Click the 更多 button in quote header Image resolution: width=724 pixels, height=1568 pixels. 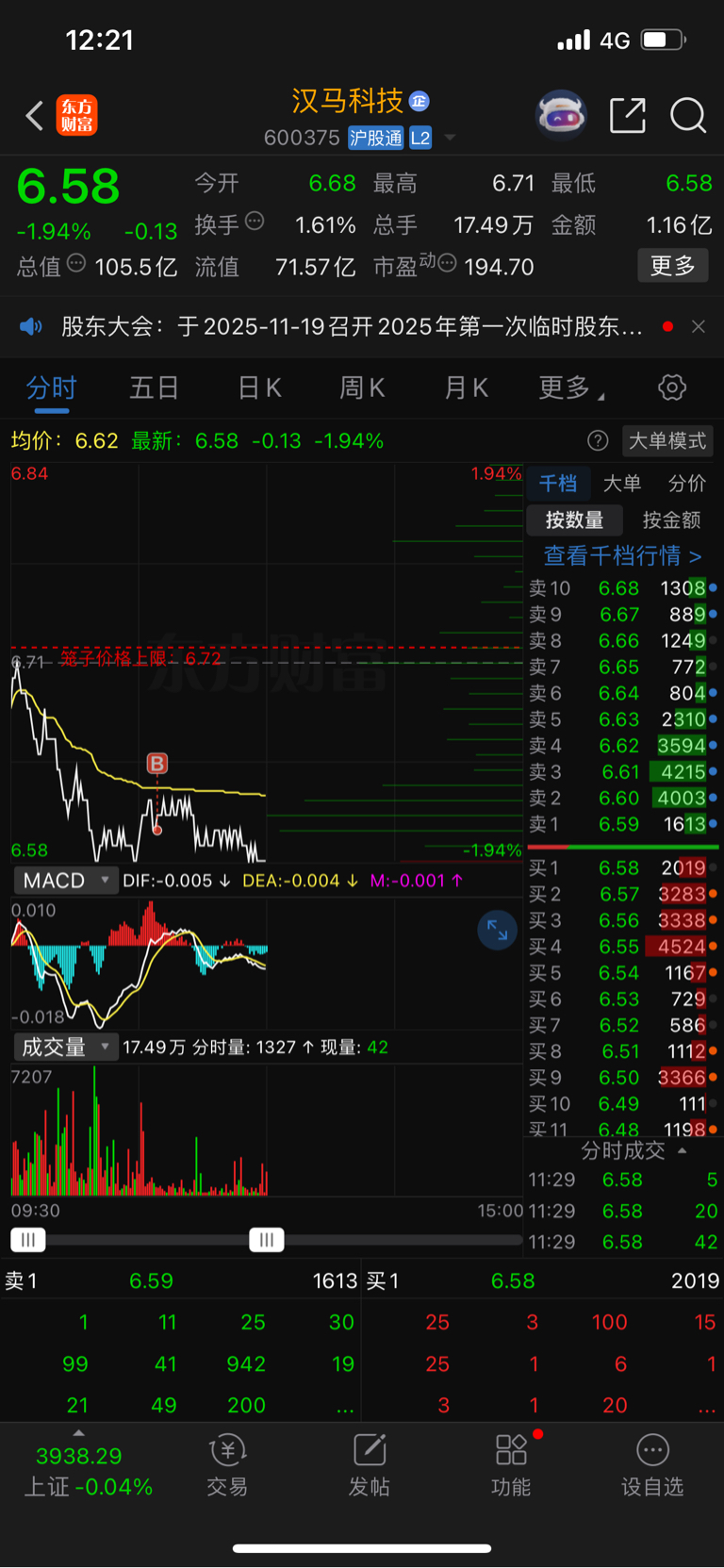click(673, 266)
